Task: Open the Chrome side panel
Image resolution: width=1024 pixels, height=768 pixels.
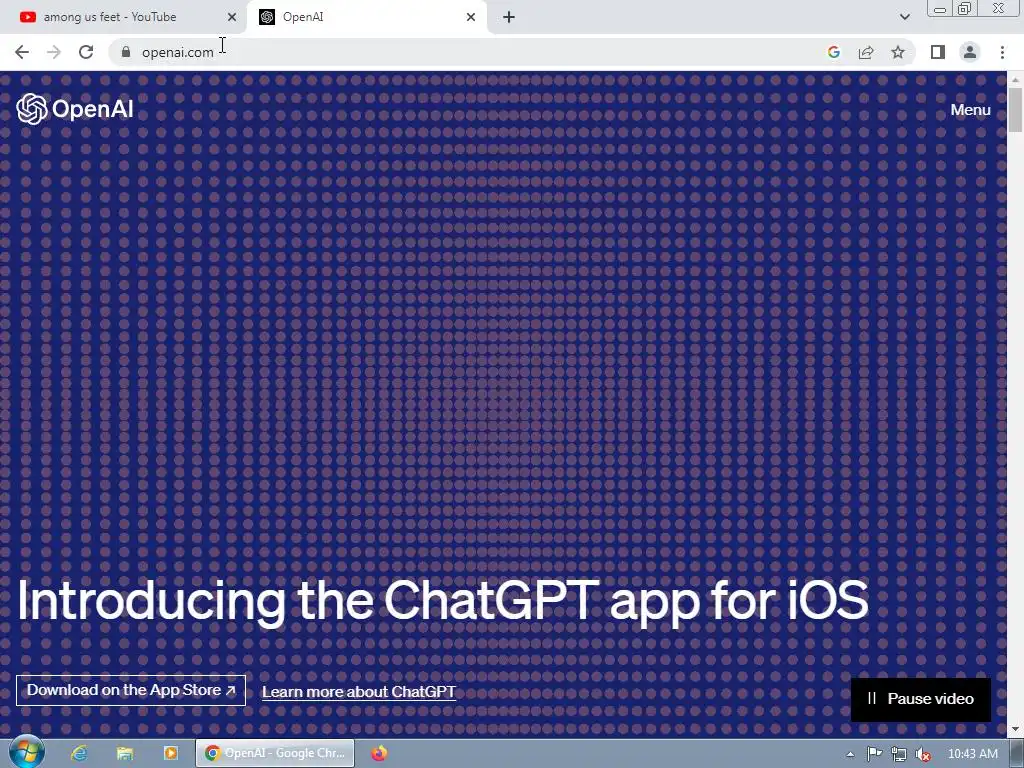Action: [938, 52]
